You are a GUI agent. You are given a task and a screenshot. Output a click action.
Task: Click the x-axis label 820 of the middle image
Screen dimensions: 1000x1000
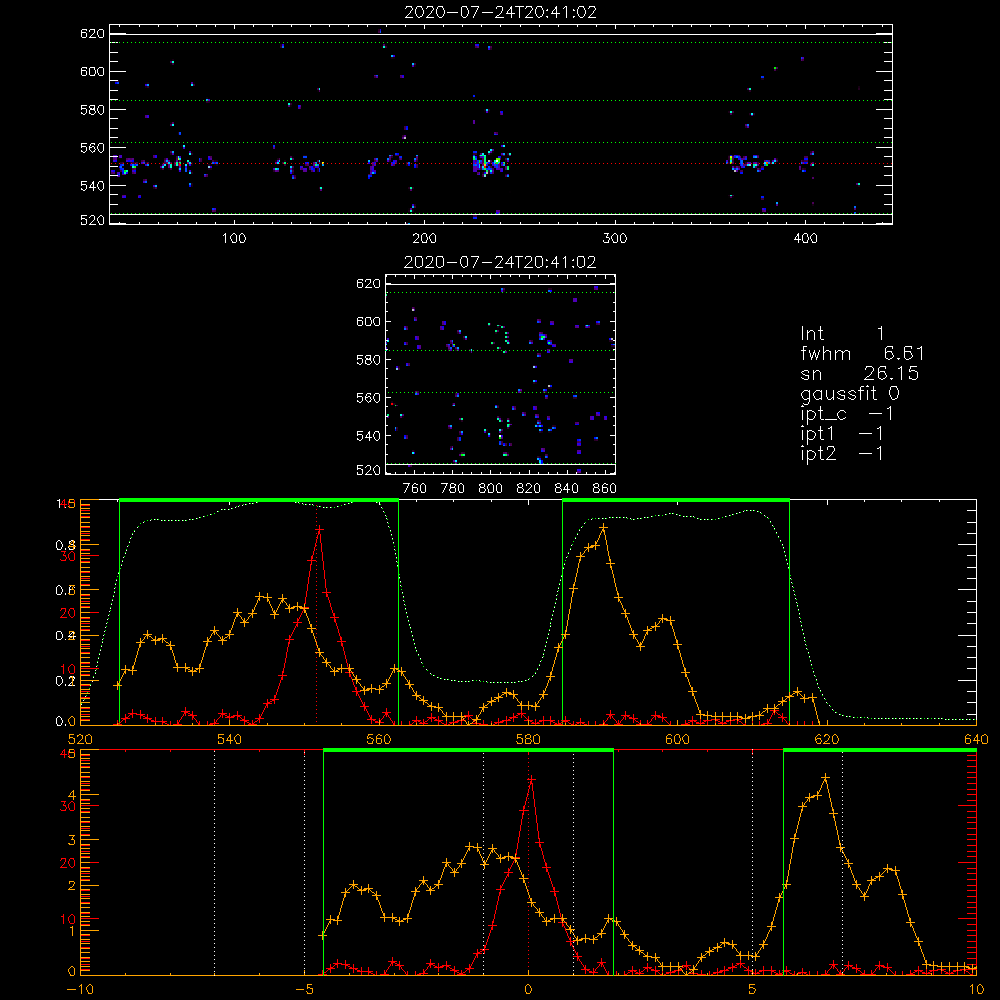[529, 489]
